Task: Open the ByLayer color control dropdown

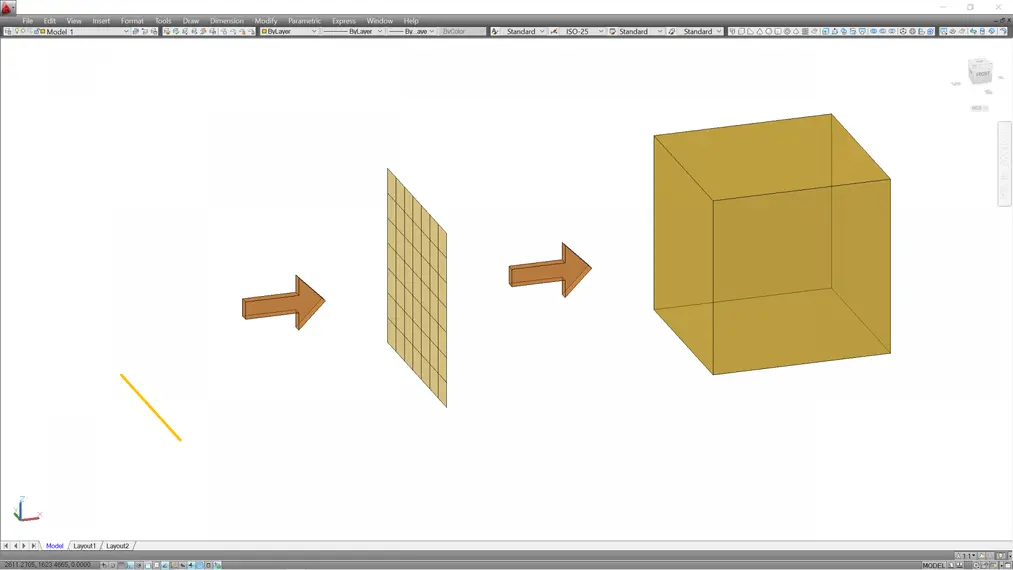Action: (314, 31)
